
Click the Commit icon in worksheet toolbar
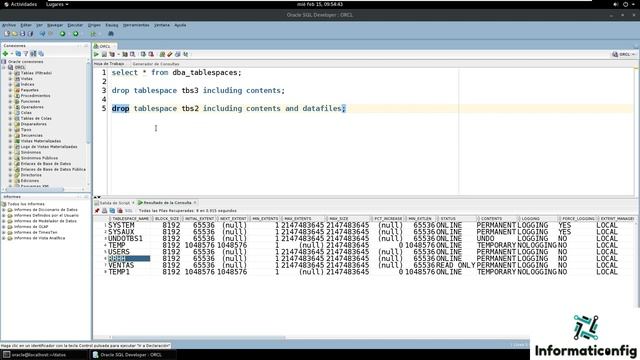pos(143,54)
